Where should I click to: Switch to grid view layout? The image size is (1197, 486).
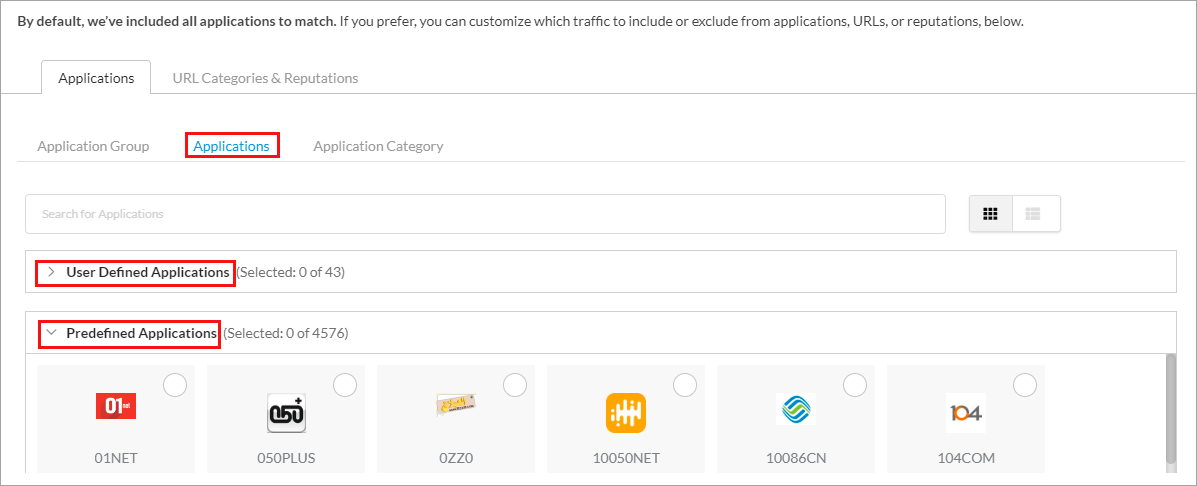(991, 214)
